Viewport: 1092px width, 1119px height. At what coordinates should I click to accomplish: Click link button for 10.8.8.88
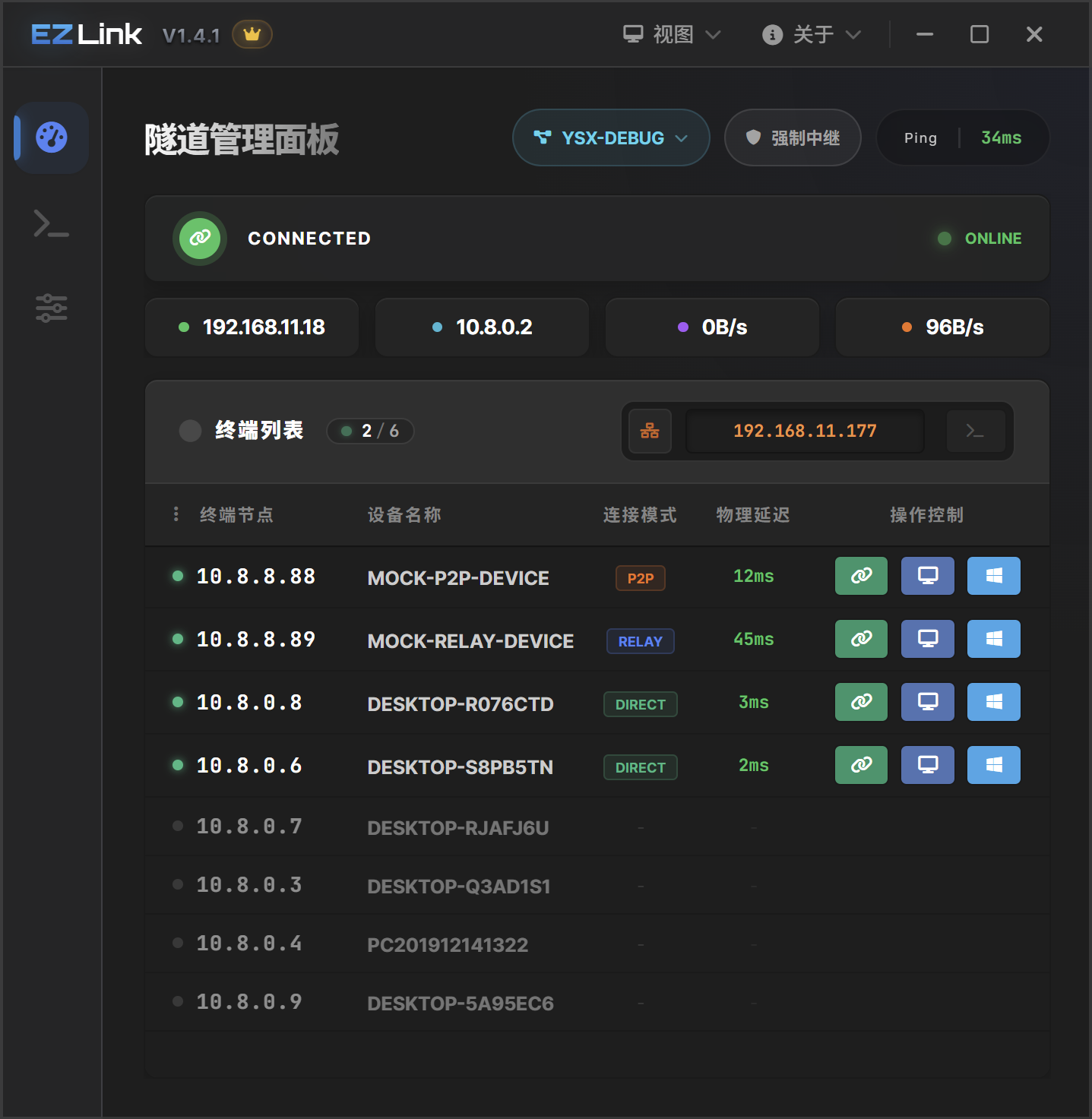click(861, 576)
